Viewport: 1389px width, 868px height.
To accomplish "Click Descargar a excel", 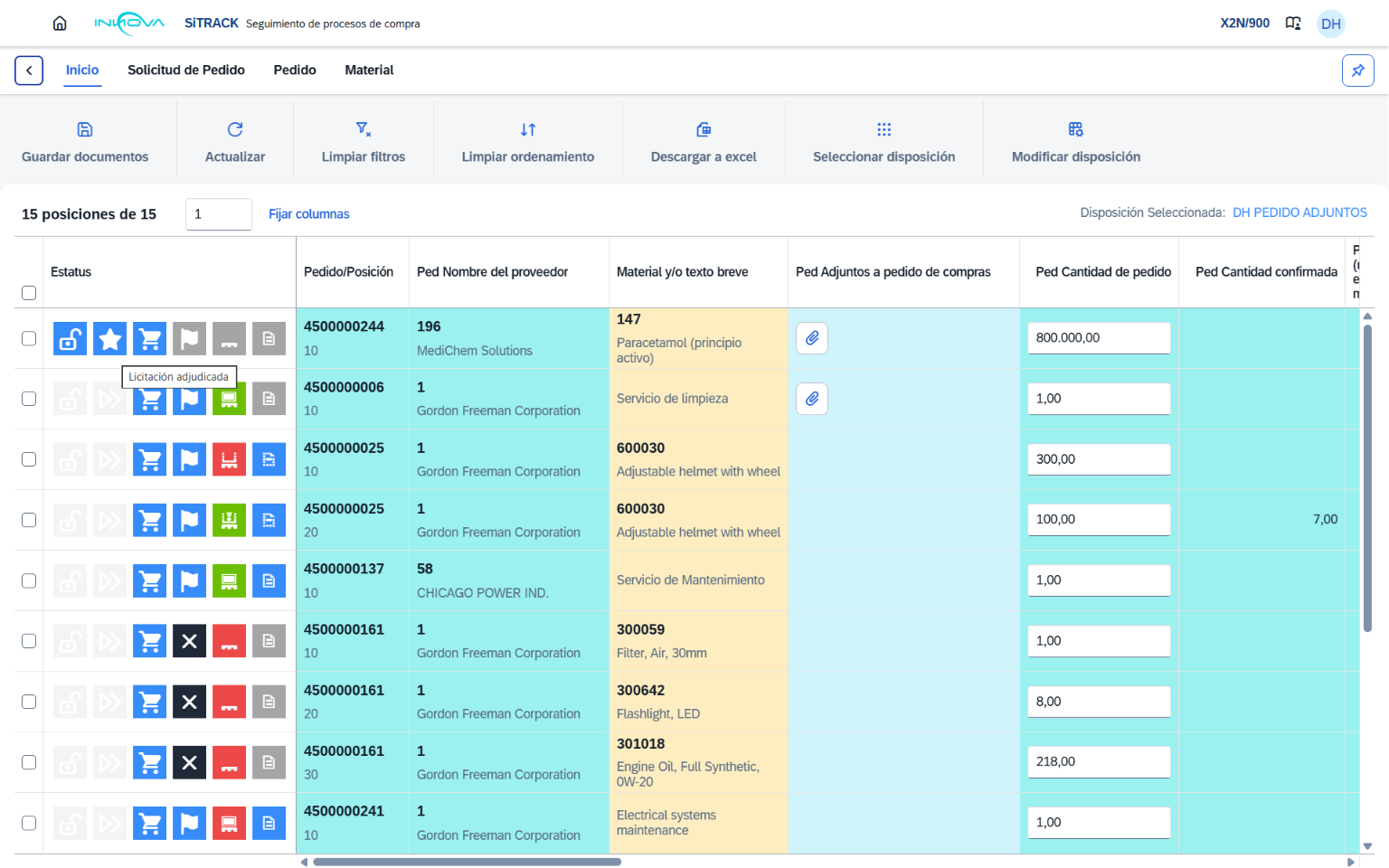I will tap(704, 142).
